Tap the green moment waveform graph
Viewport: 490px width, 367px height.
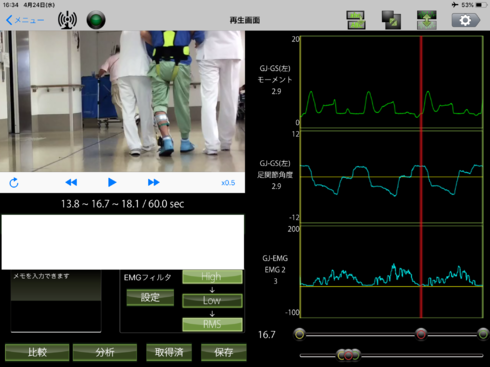(392, 82)
